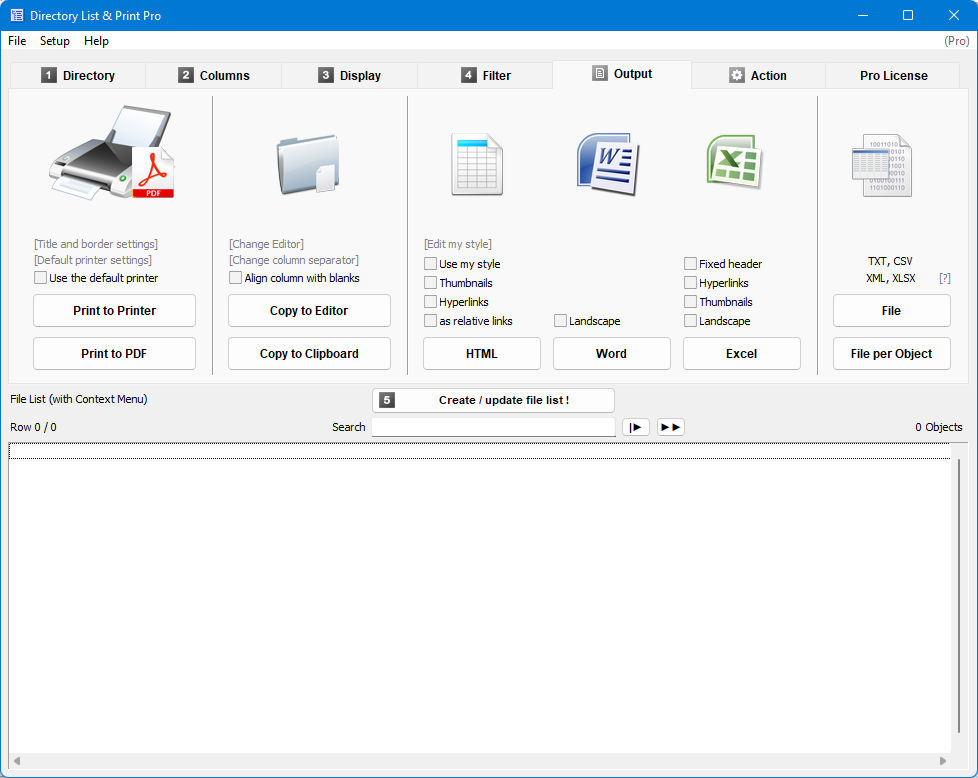Click the Print to PDF button

click(114, 354)
